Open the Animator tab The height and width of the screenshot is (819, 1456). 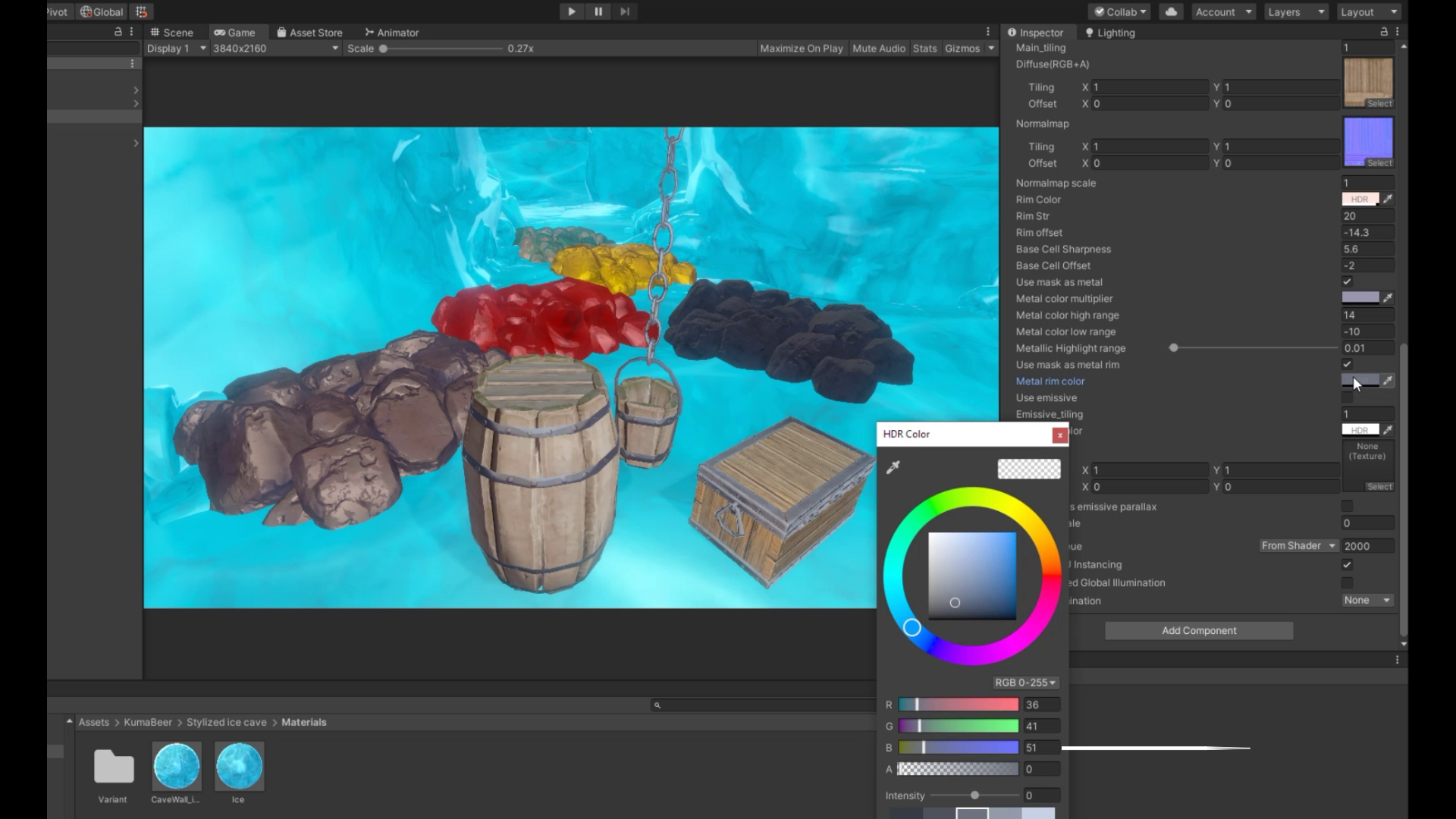click(391, 33)
